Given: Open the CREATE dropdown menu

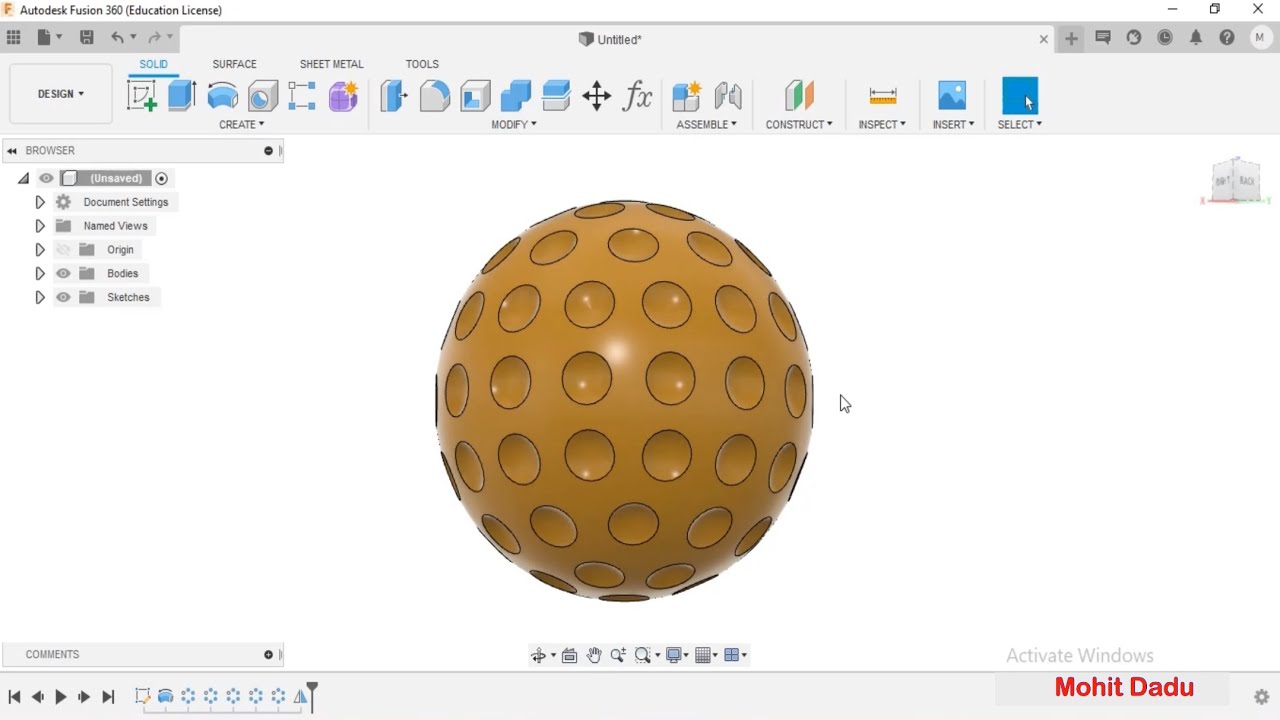Looking at the screenshot, I should point(242,124).
